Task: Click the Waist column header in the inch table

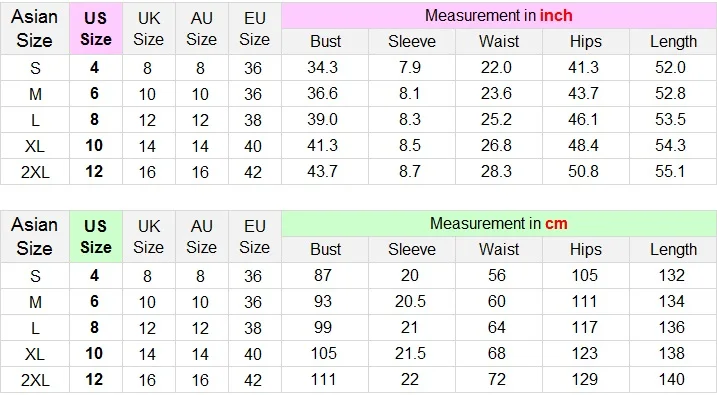Action: [x=499, y=42]
